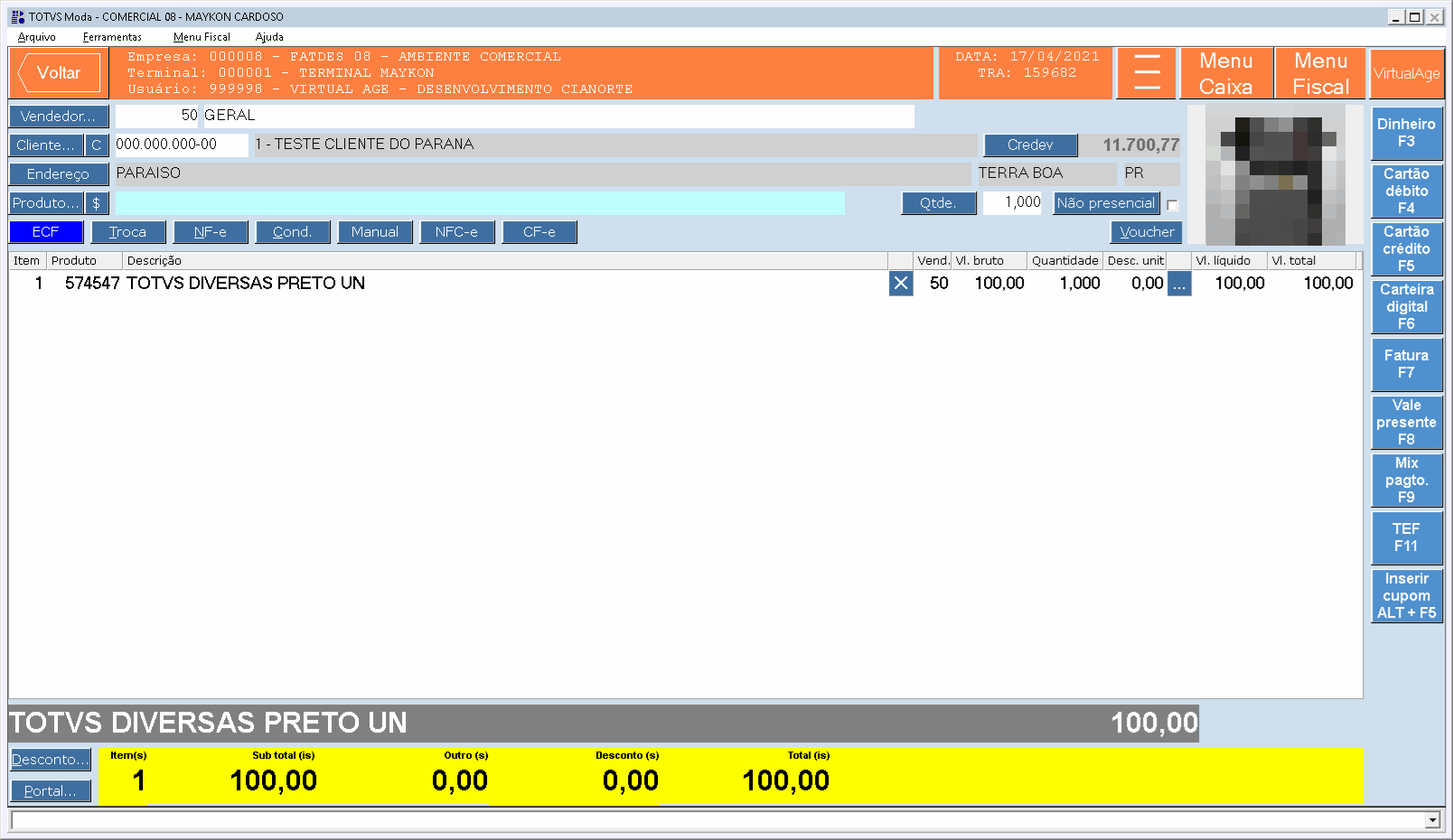Open the orange Menu Fiscal header button
Viewport: 1453px width, 840px height.
pos(1321,73)
